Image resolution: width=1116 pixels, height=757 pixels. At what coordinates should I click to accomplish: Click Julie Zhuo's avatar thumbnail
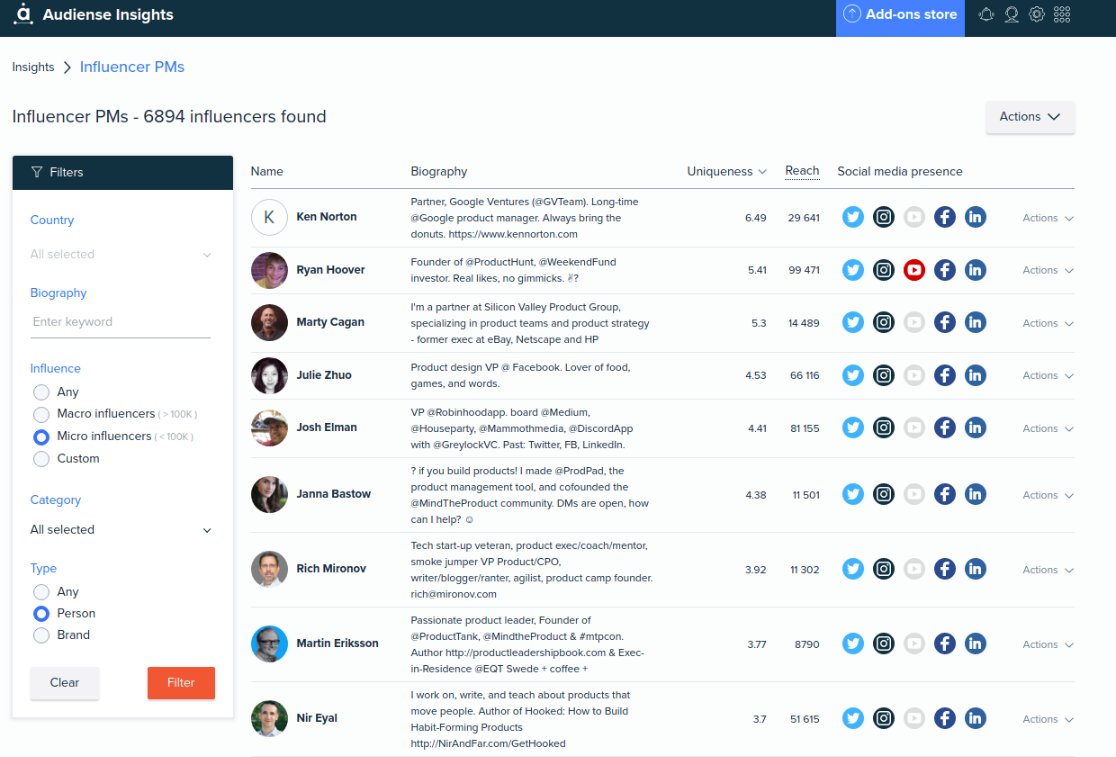pos(269,376)
